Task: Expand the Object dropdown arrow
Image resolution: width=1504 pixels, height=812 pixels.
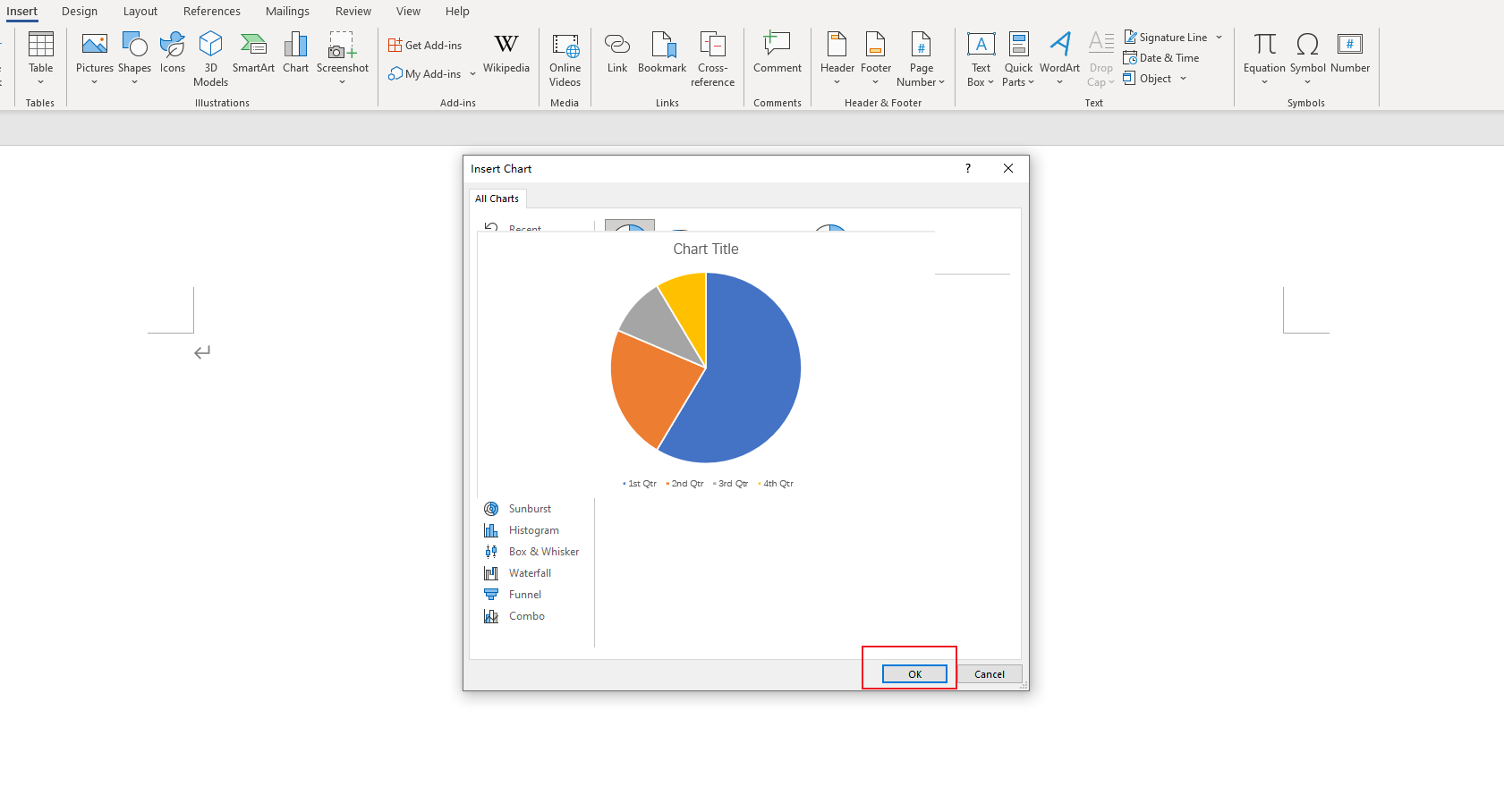Action: tap(1183, 78)
